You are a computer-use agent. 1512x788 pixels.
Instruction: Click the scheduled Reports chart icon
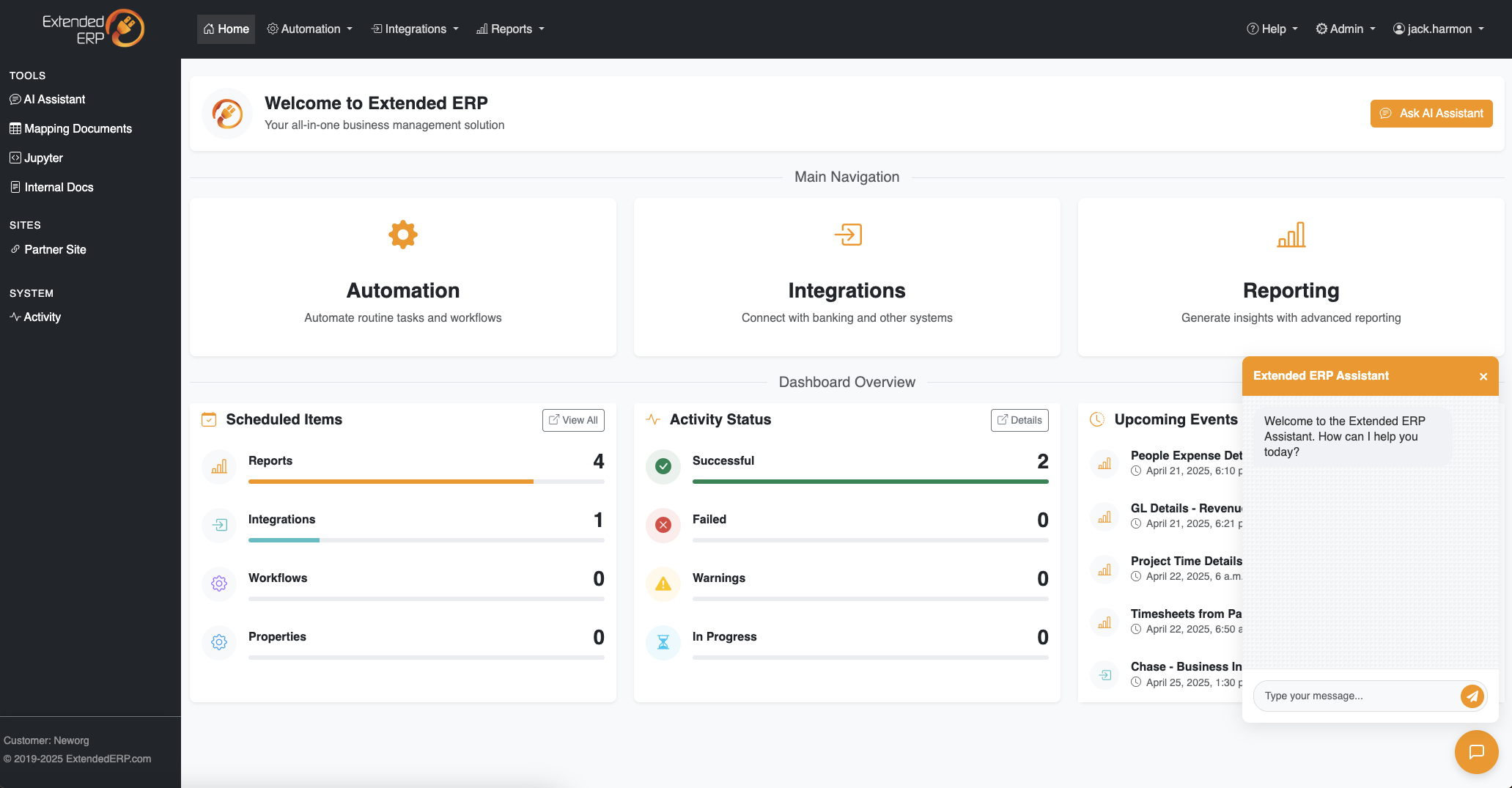(x=219, y=466)
